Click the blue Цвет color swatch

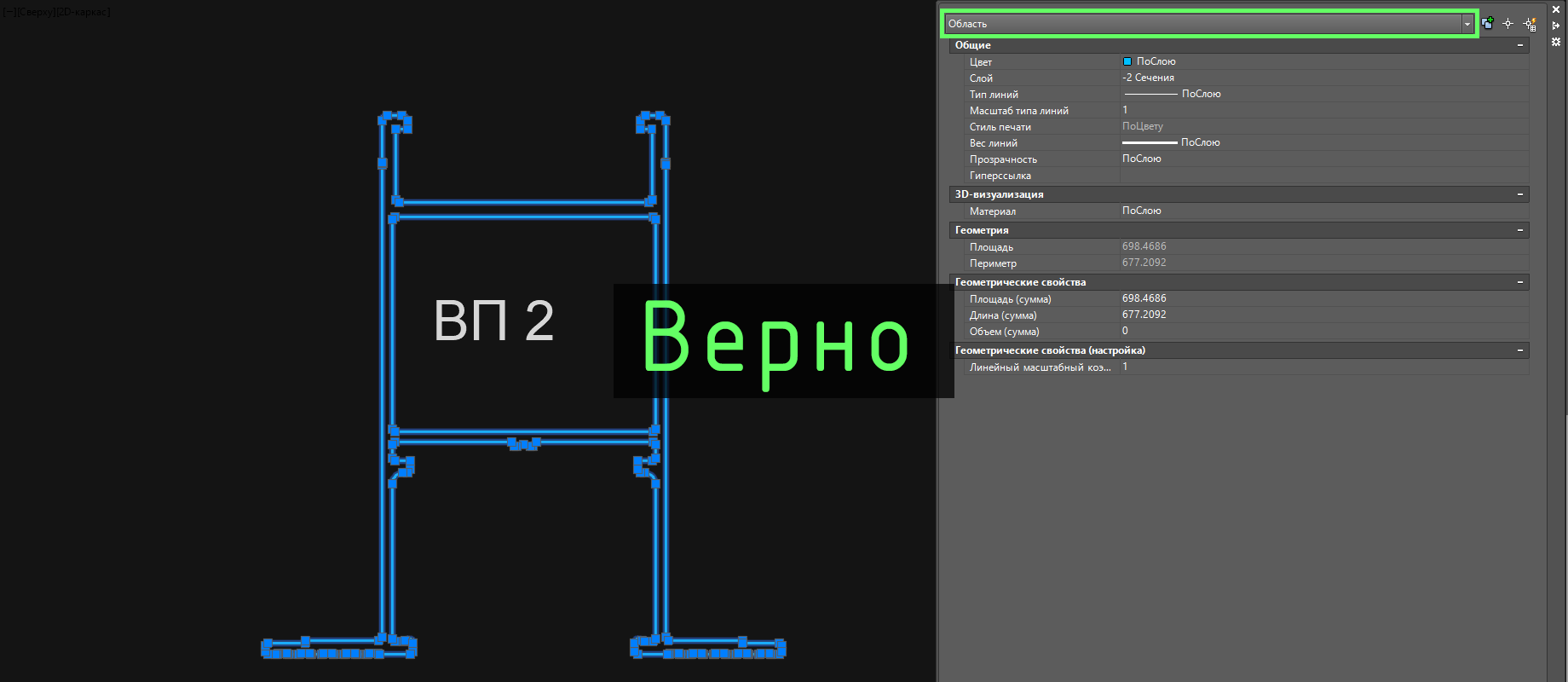point(1127,61)
